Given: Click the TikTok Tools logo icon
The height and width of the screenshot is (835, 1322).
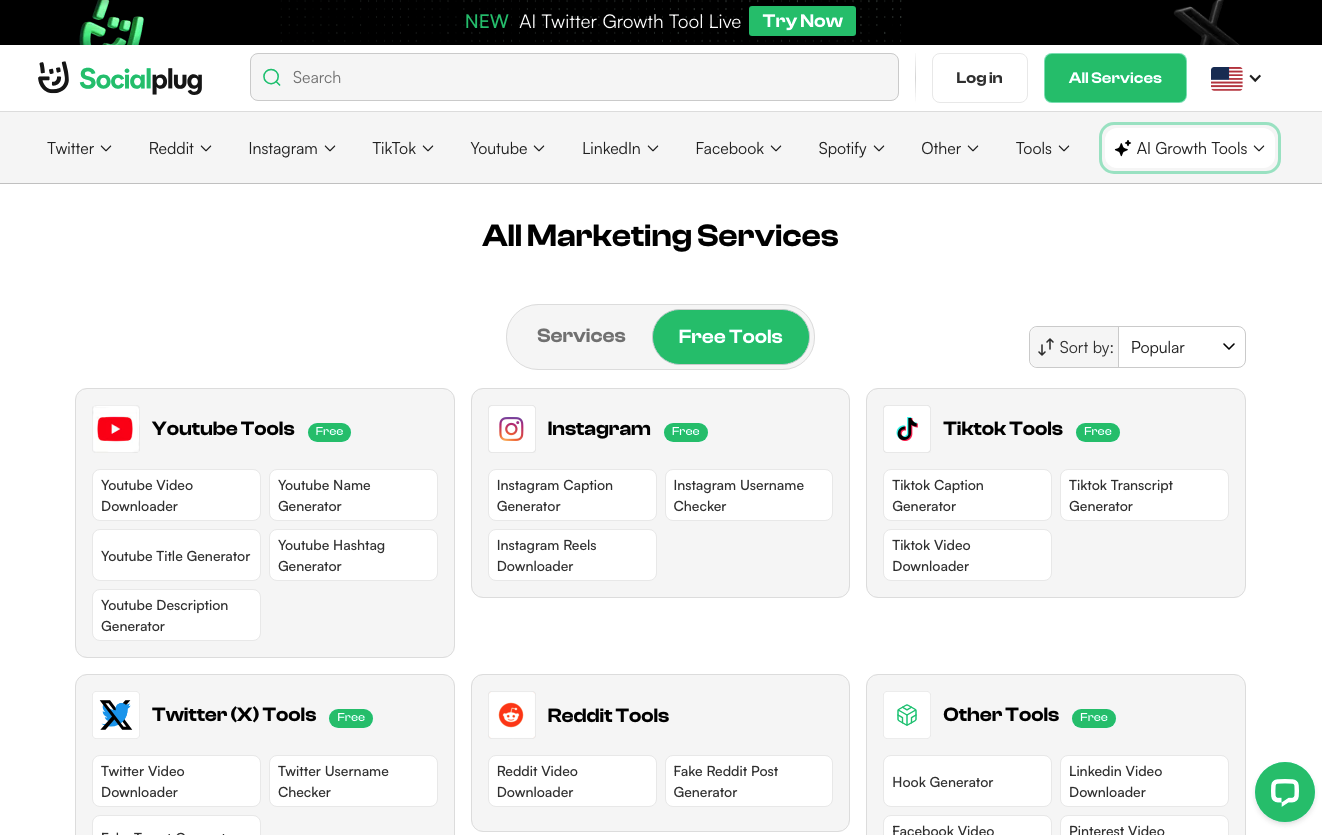Looking at the screenshot, I should (x=907, y=429).
